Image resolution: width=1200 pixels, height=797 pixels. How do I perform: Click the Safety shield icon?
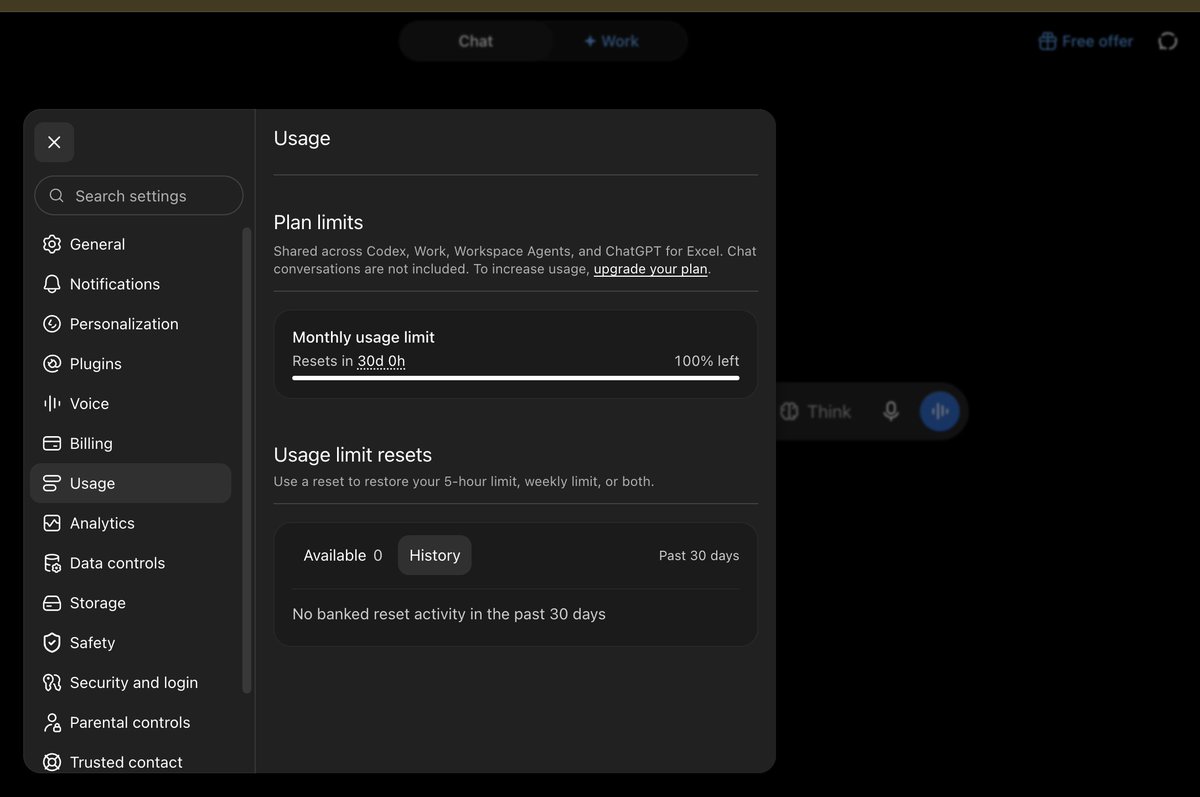pos(52,643)
